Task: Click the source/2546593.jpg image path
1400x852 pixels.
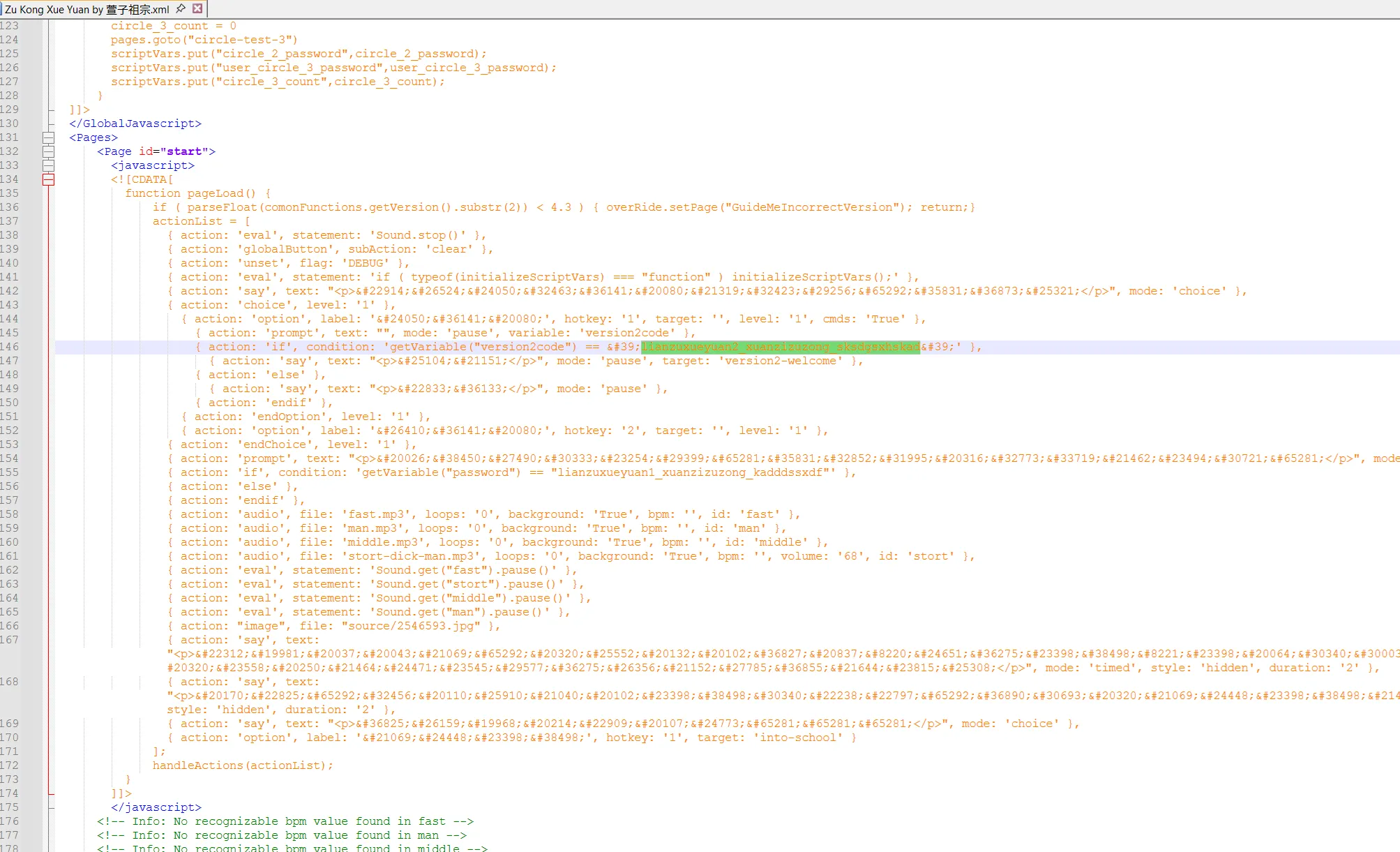Action: (411, 626)
